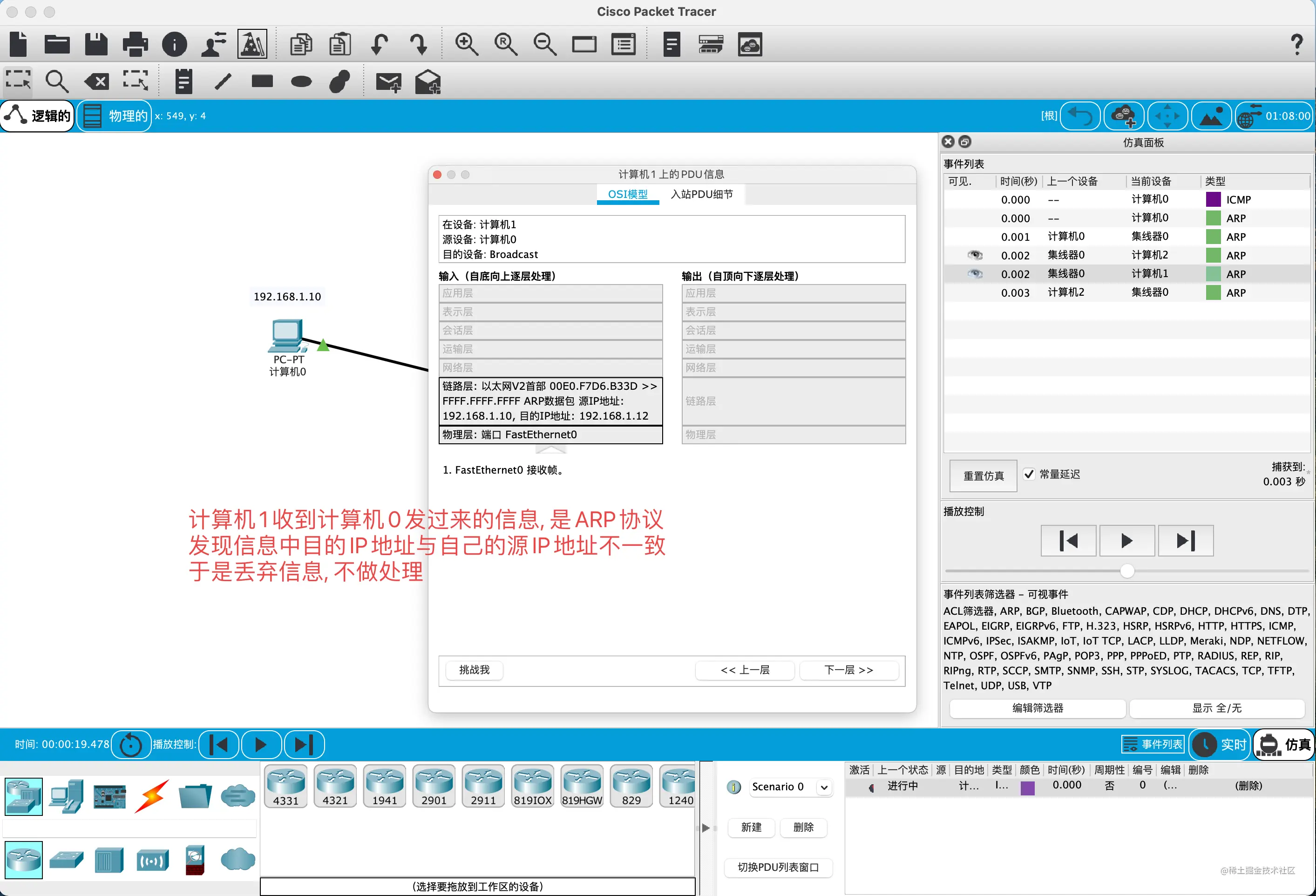Click (删除) in the PDU list row
The width and height of the screenshot is (1316, 896).
[1248, 786]
